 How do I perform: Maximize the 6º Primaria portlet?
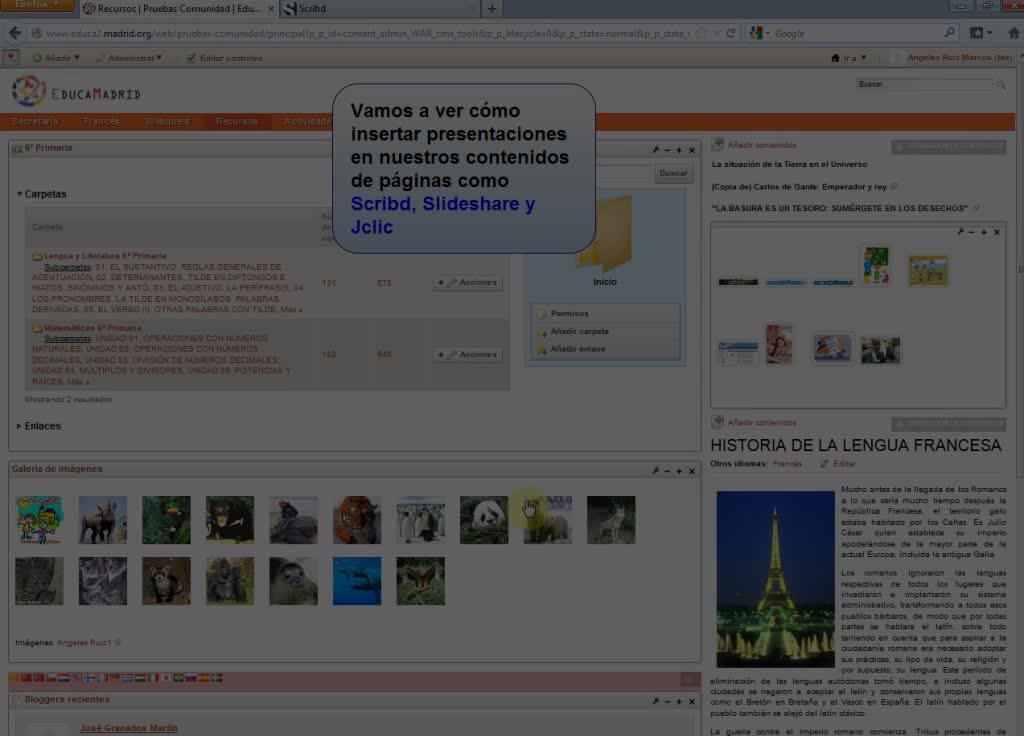tap(679, 150)
